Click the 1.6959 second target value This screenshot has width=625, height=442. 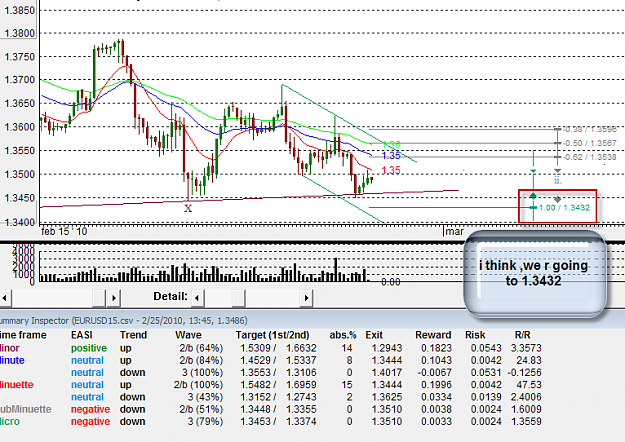point(301,385)
